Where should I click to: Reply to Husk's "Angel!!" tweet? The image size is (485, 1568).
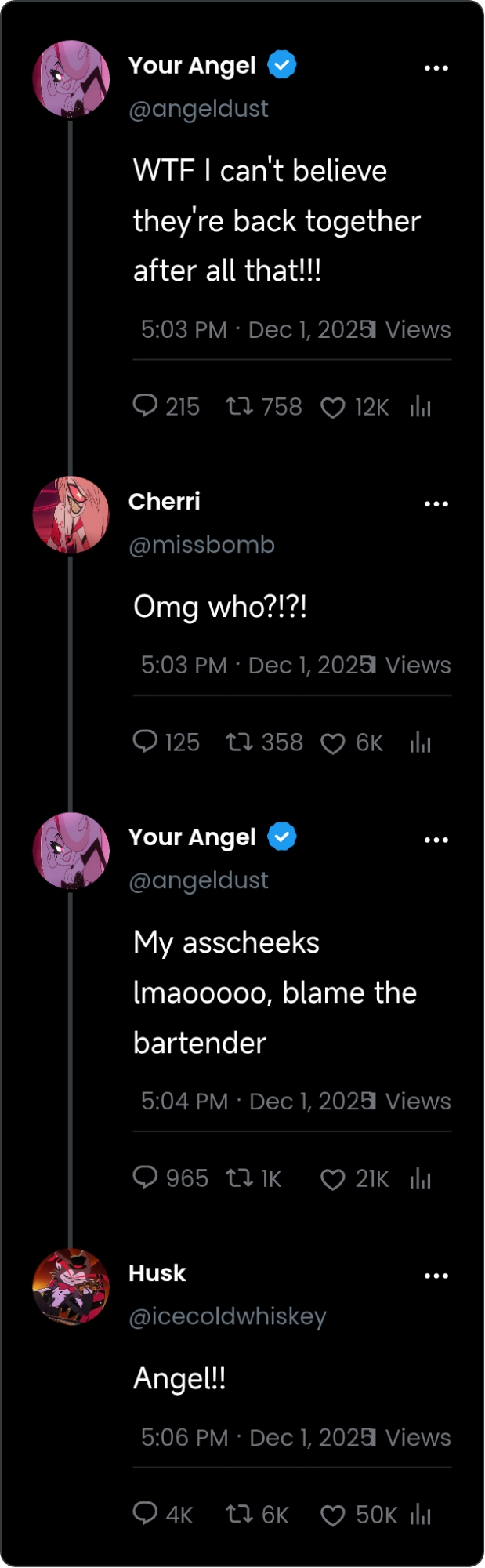pyautogui.click(x=145, y=1512)
